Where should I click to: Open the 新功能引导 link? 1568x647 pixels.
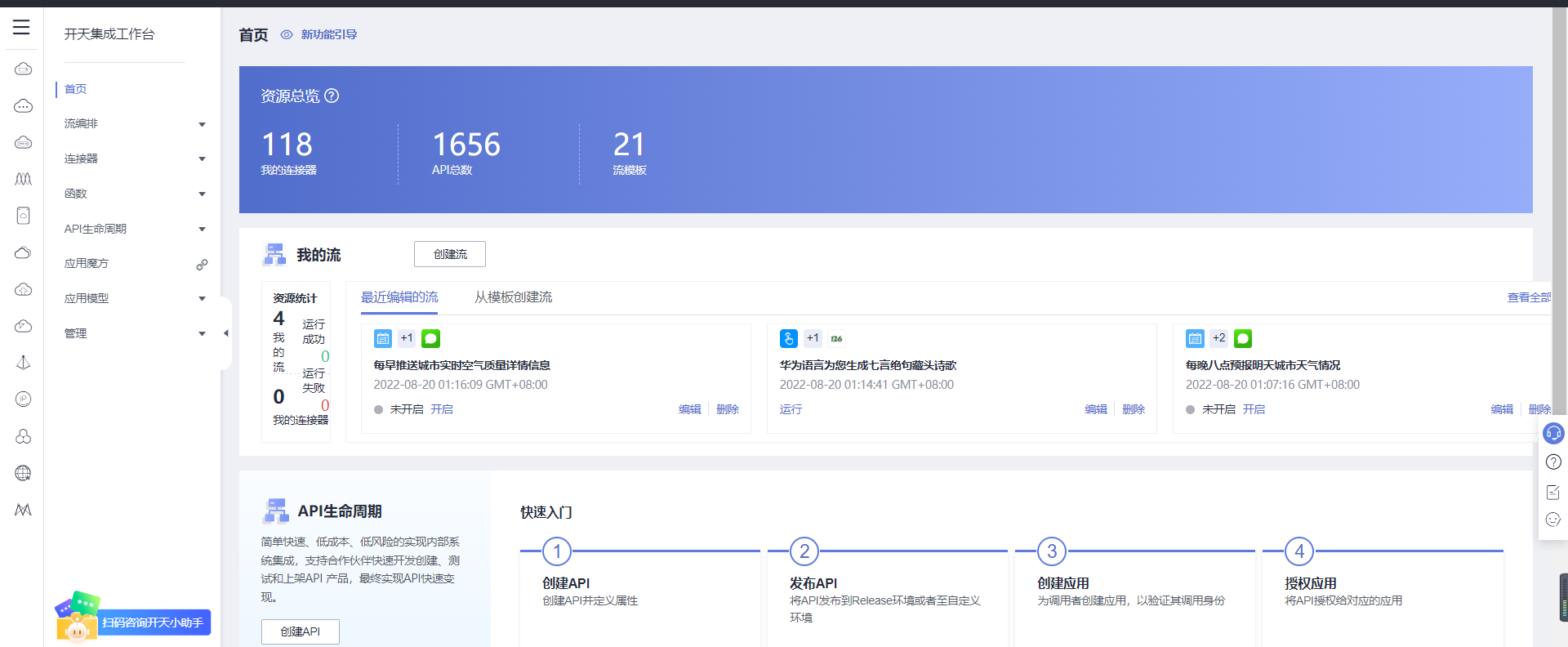(329, 34)
